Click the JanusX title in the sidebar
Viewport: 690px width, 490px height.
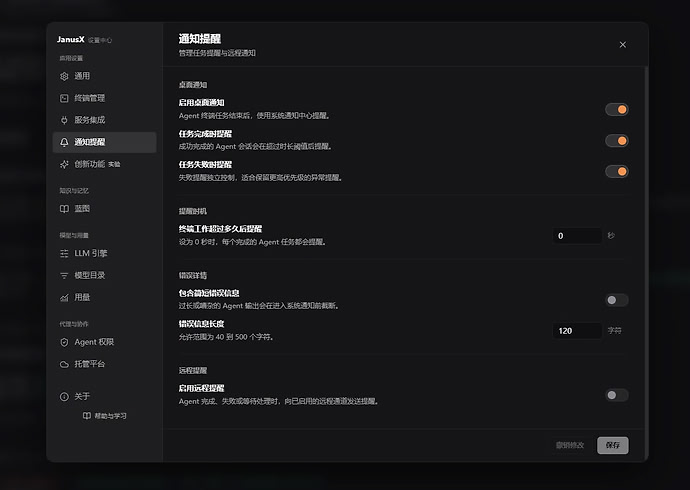coord(70,40)
